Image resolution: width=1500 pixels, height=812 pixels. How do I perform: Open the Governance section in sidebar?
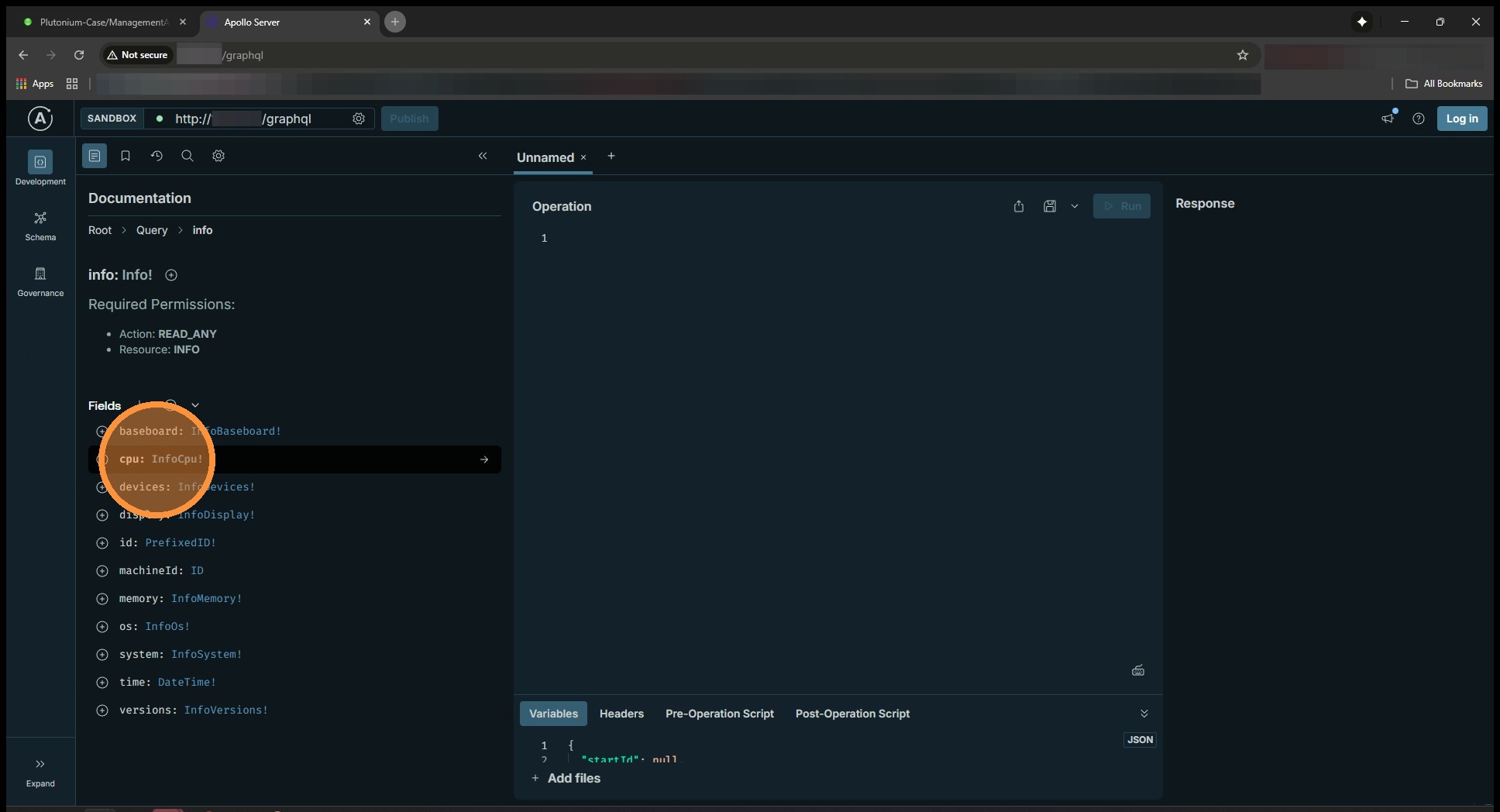click(40, 281)
